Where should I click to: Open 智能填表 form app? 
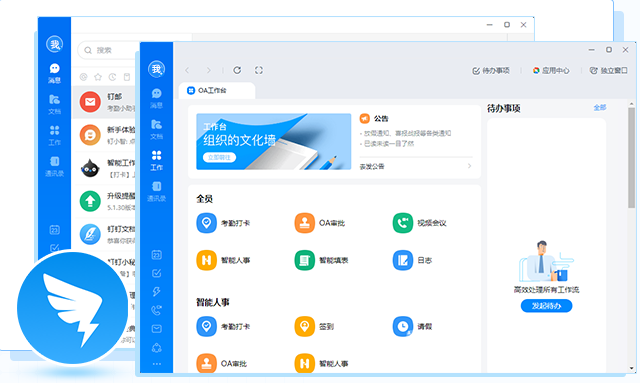321,260
